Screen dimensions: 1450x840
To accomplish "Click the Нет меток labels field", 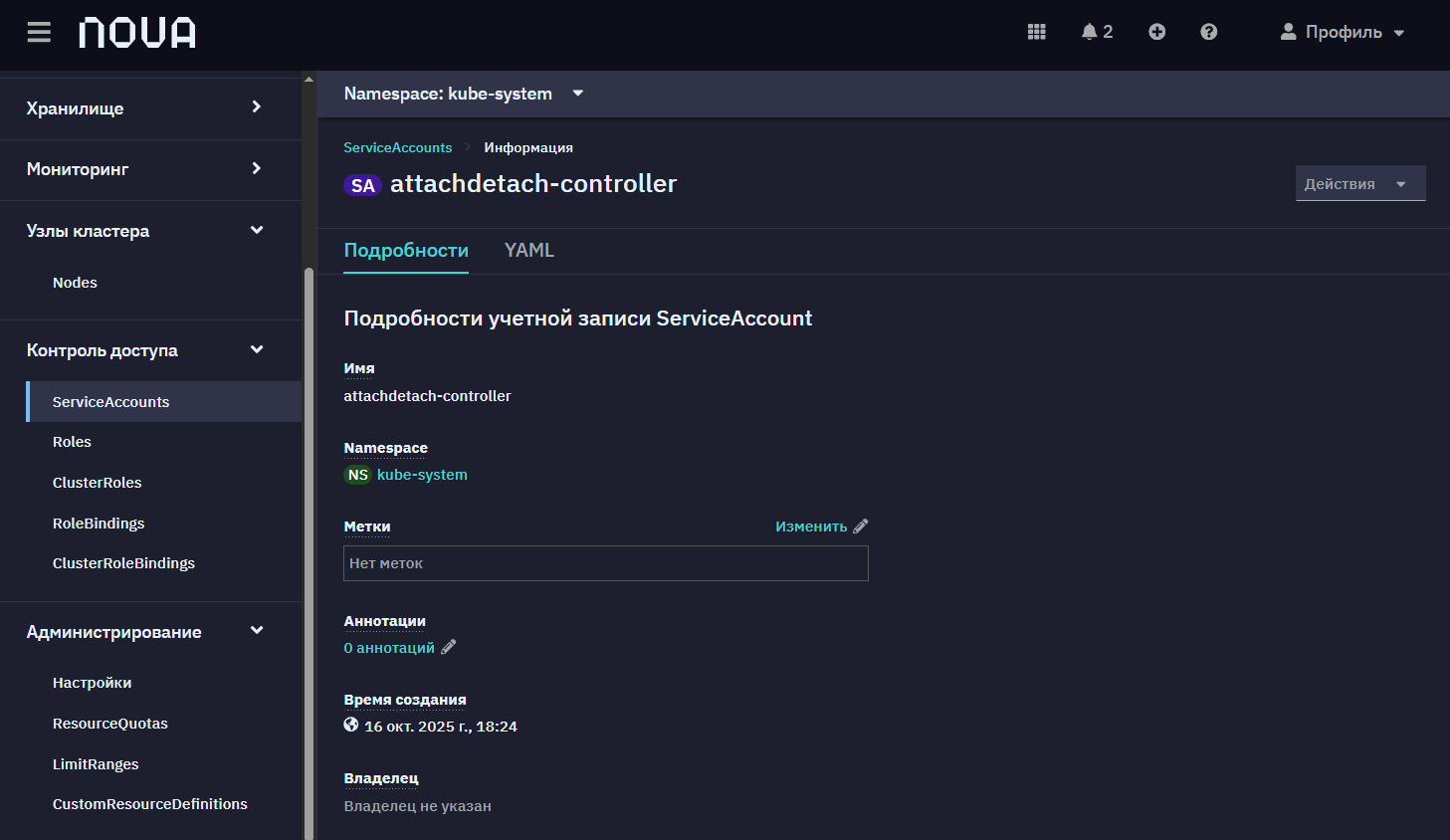I will point(605,563).
